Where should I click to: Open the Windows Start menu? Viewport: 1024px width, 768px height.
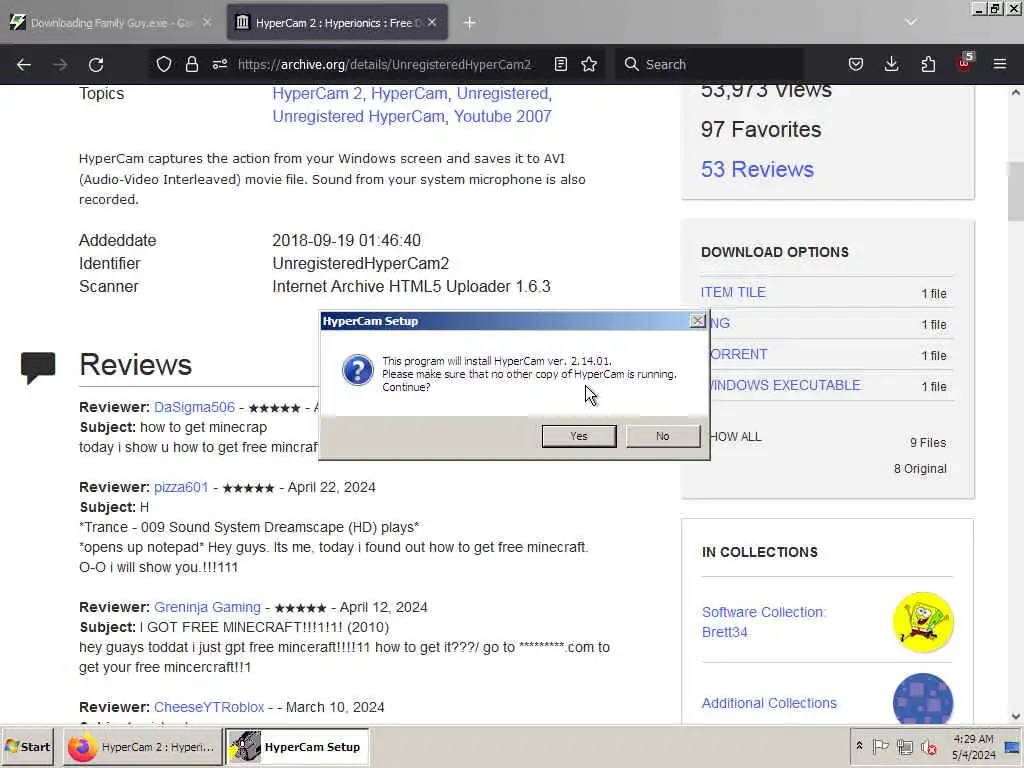coord(27,747)
